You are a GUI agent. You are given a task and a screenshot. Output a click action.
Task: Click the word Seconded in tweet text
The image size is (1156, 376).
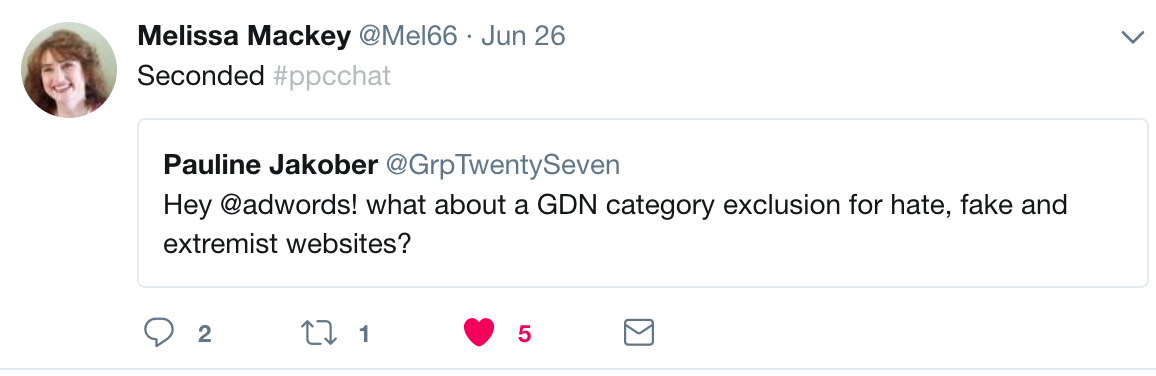point(201,76)
